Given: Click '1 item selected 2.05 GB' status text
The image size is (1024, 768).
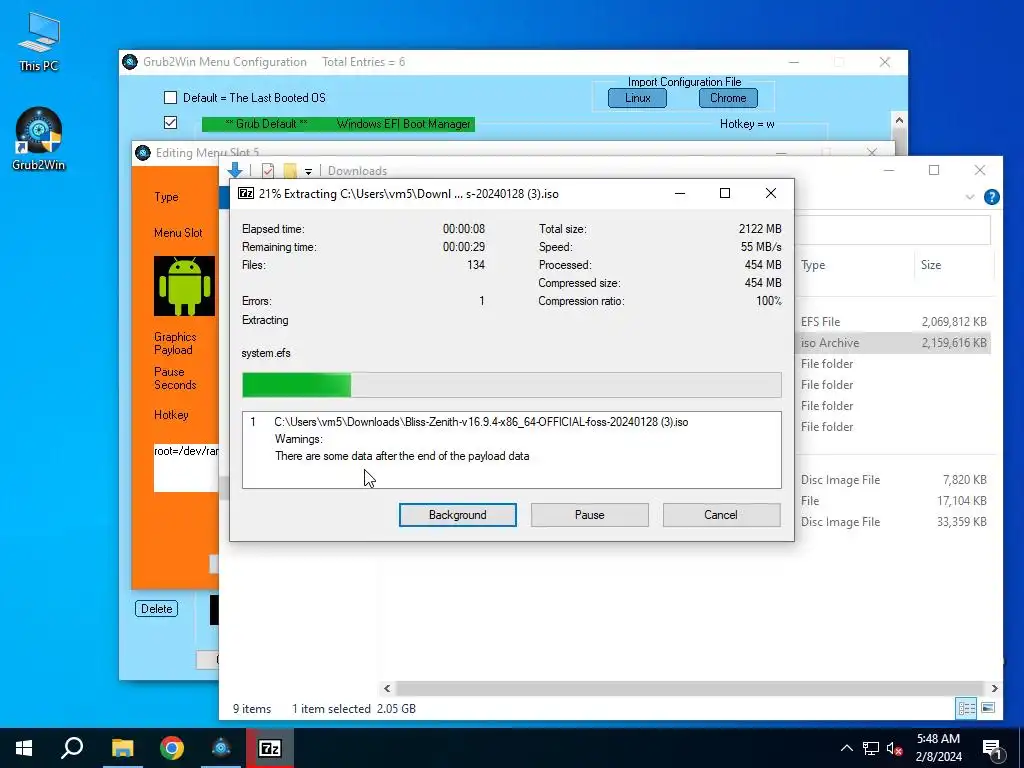Looking at the screenshot, I should (354, 709).
